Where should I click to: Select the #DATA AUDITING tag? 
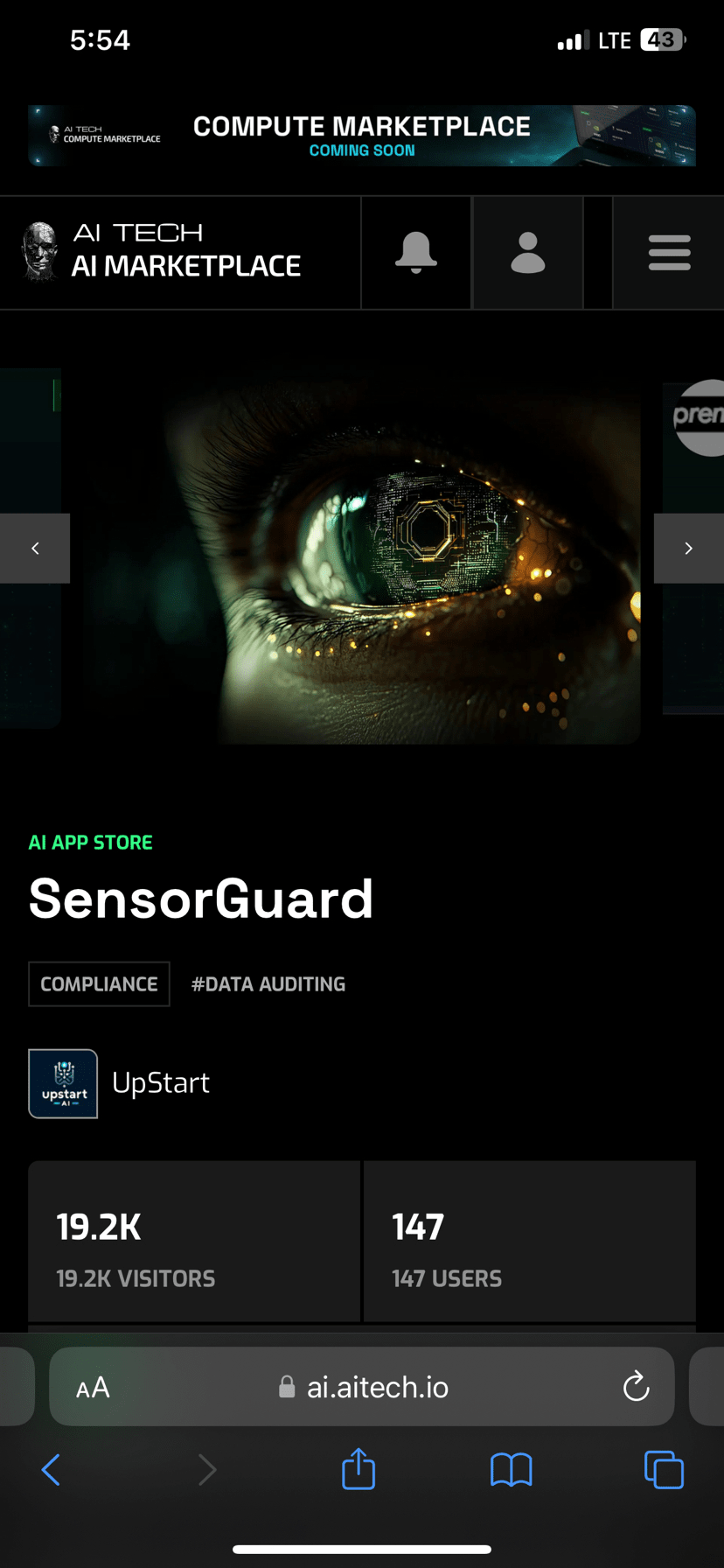[x=268, y=984]
